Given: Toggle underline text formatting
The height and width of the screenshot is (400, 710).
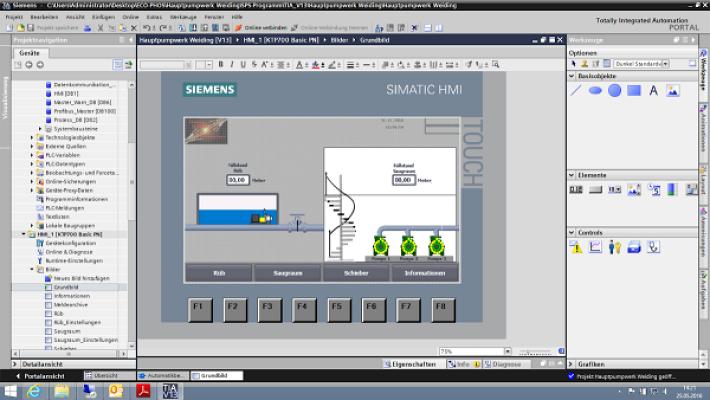Looking at the screenshot, I should coord(243,65).
